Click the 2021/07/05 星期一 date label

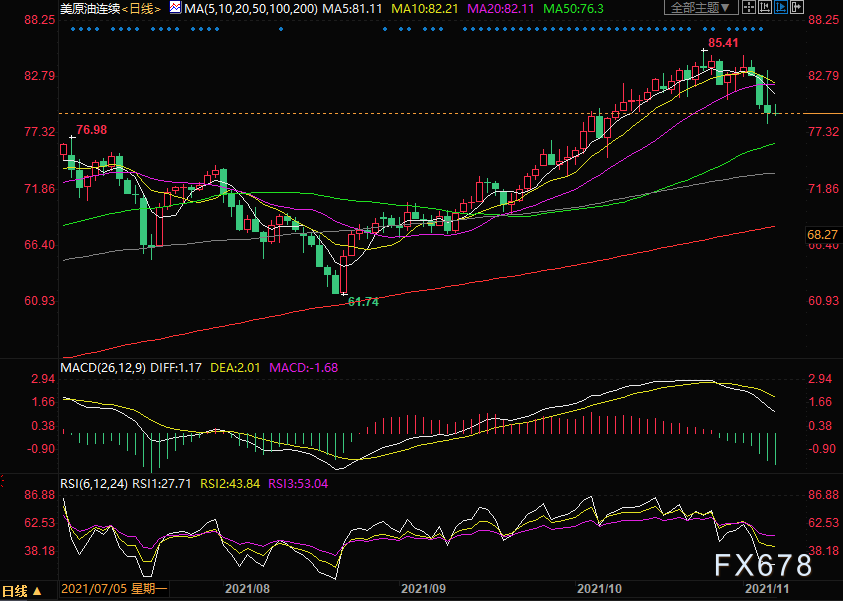tap(115, 589)
